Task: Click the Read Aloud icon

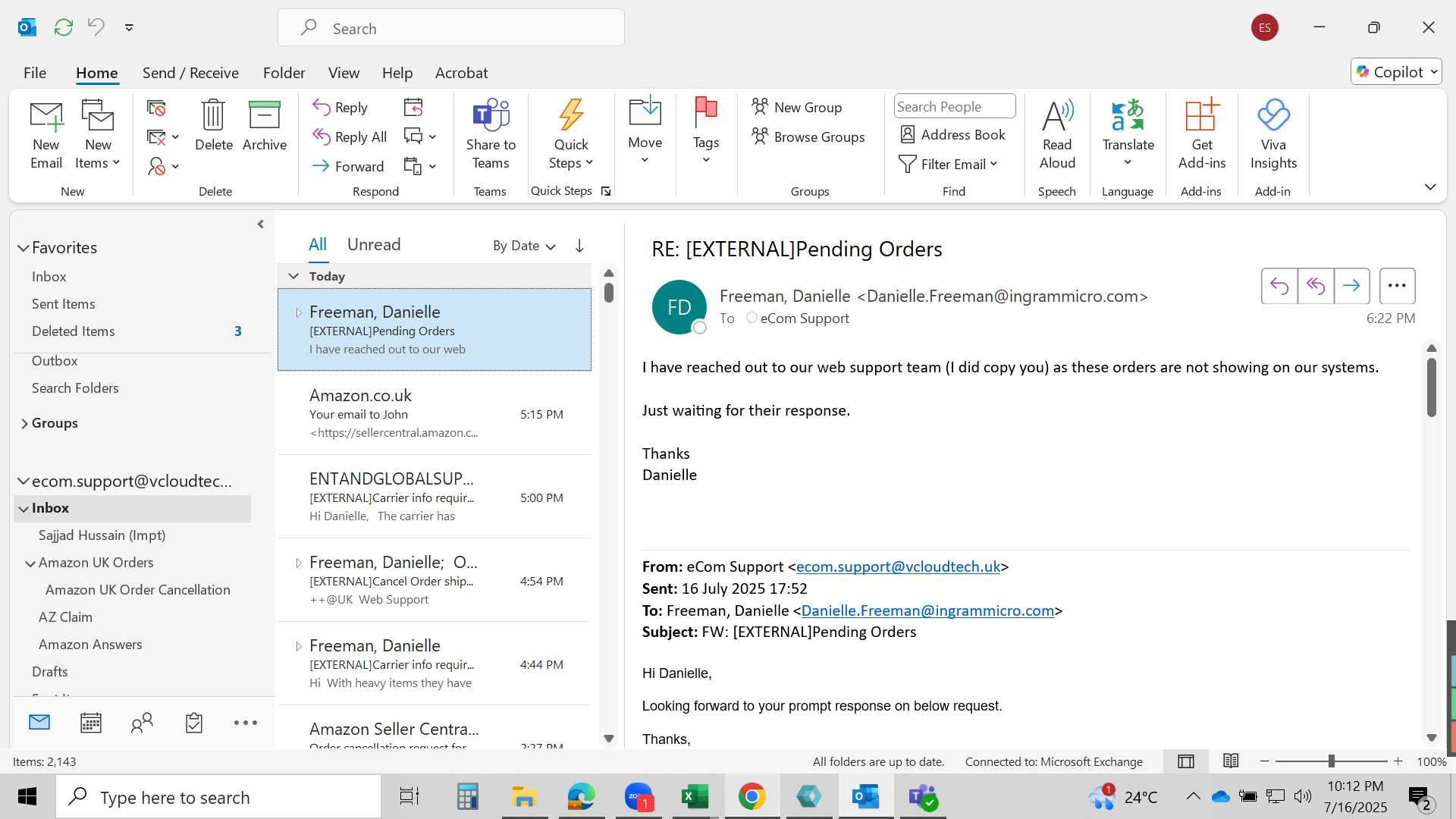Action: click(1057, 115)
